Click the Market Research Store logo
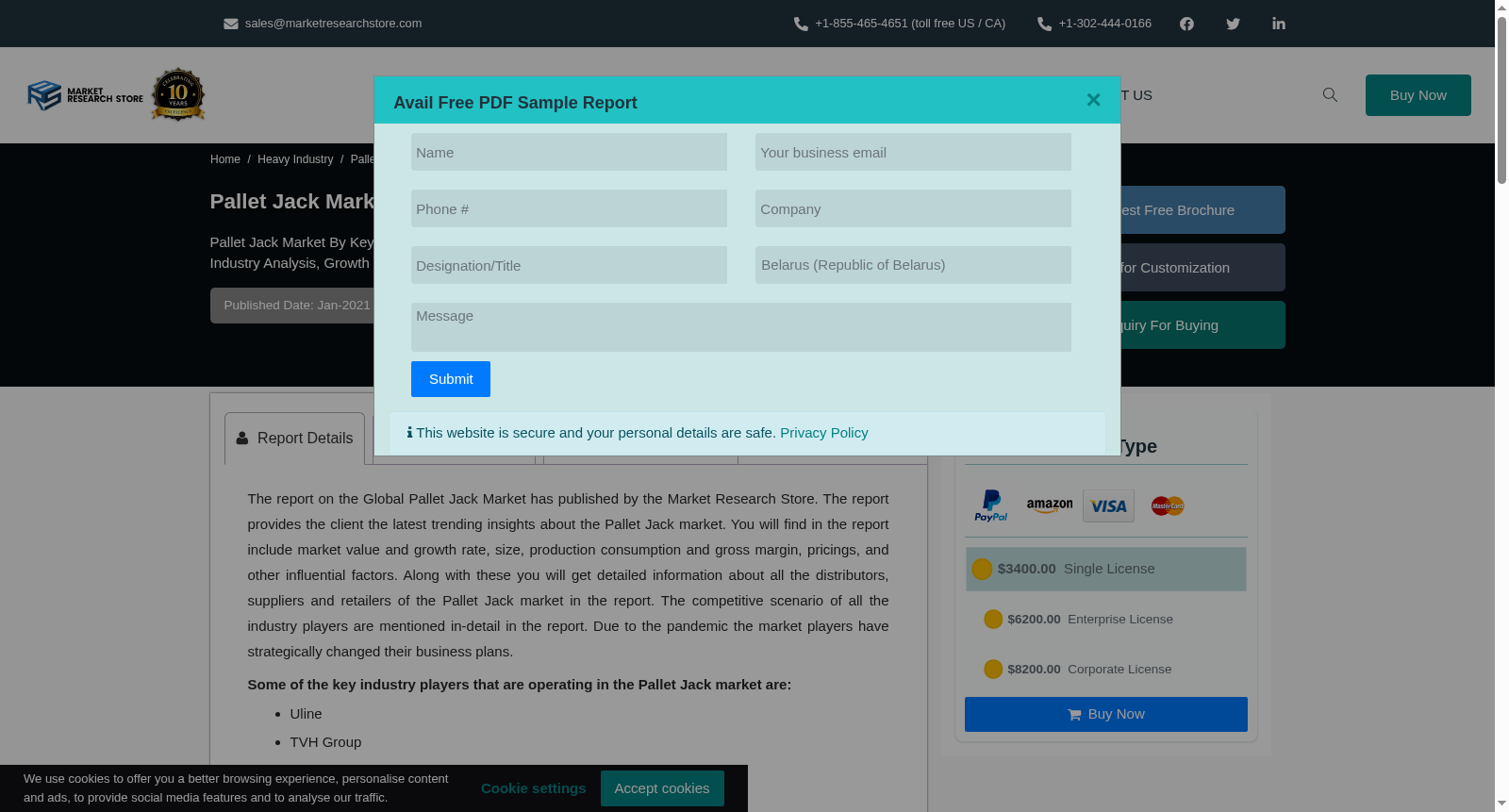The height and width of the screenshot is (812, 1509). [x=85, y=95]
